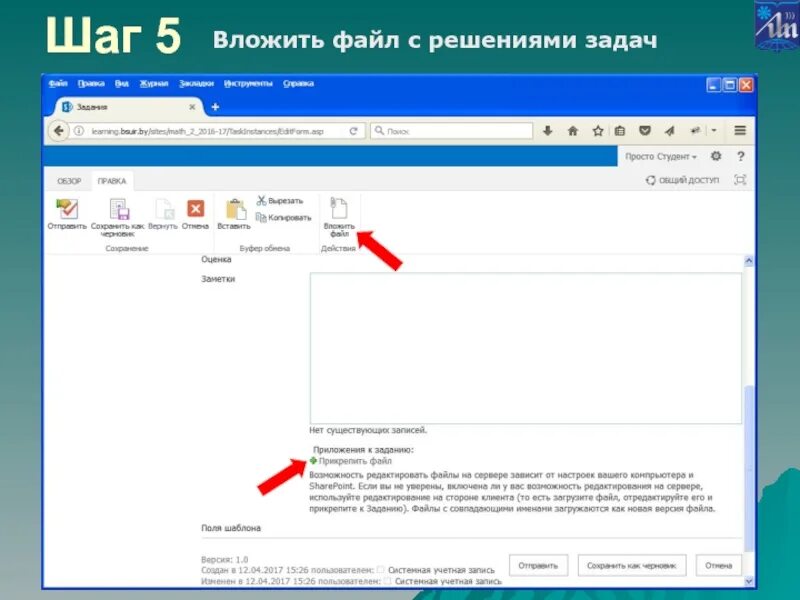
Task: Open the Справка menu
Action: click(x=298, y=84)
